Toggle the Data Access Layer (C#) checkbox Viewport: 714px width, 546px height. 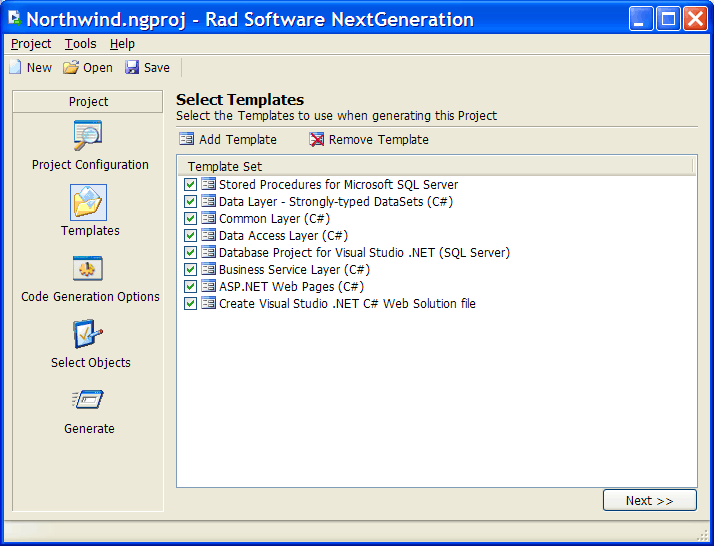[190, 235]
